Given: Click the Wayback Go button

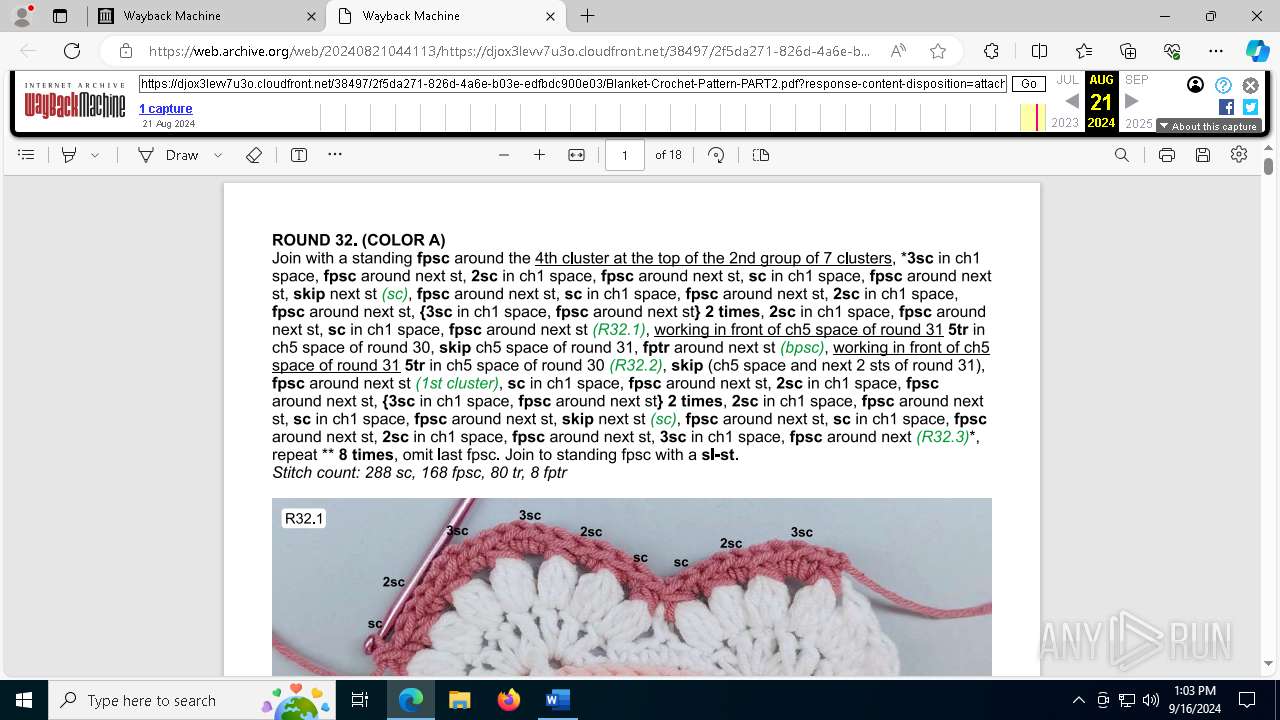Looking at the screenshot, I should [1029, 85].
